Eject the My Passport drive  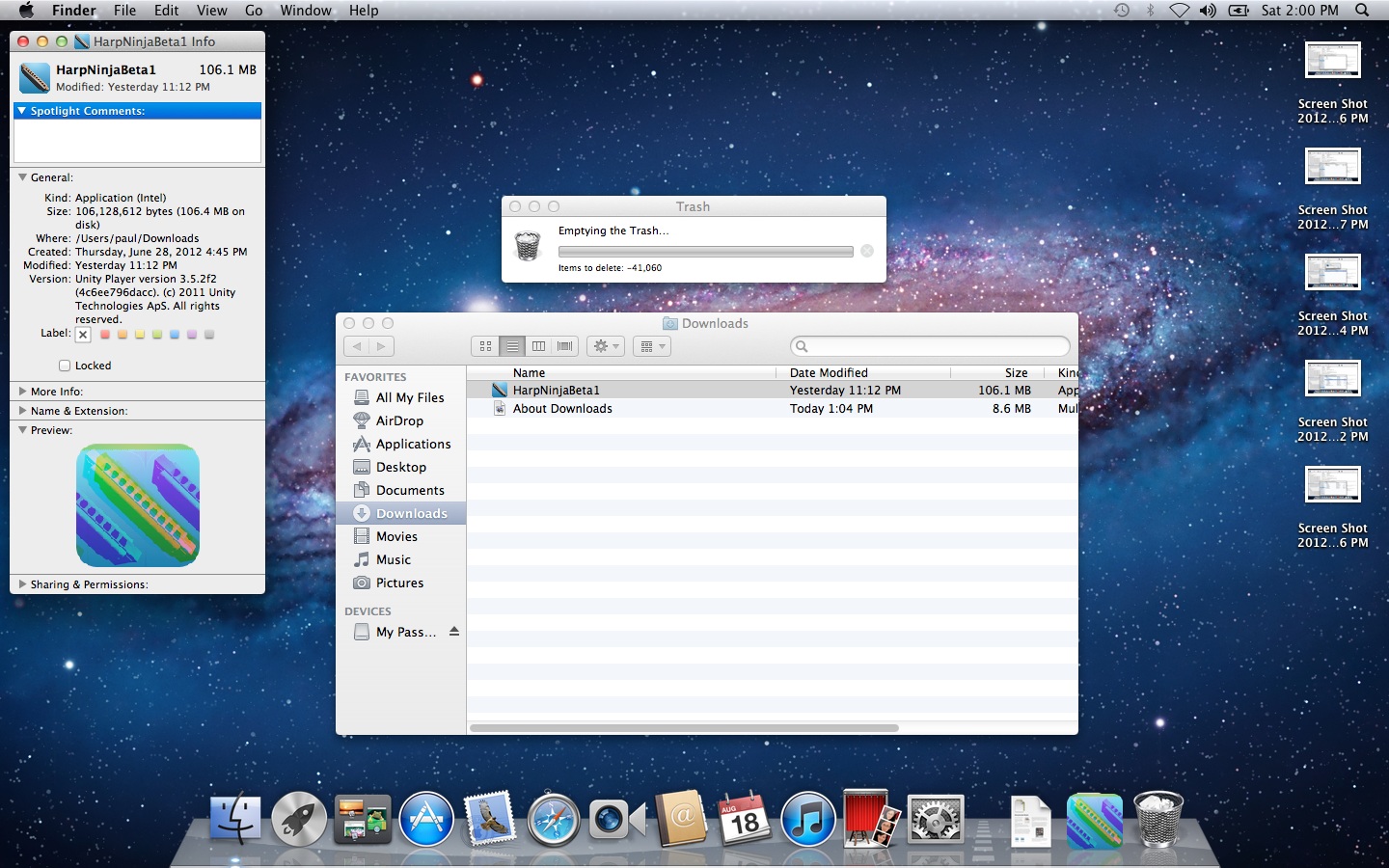coord(452,632)
